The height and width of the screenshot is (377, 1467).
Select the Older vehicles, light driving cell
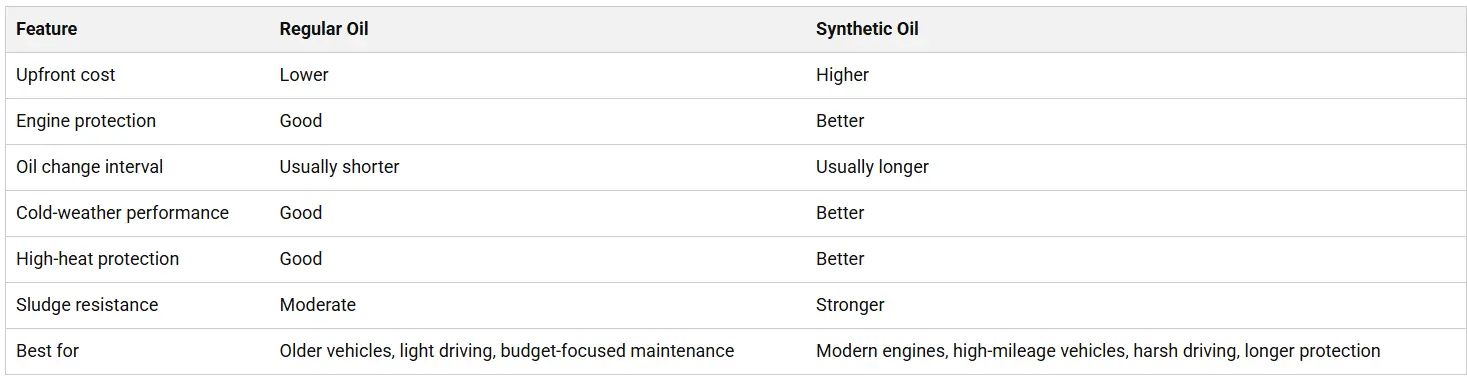pyautogui.click(x=507, y=351)
